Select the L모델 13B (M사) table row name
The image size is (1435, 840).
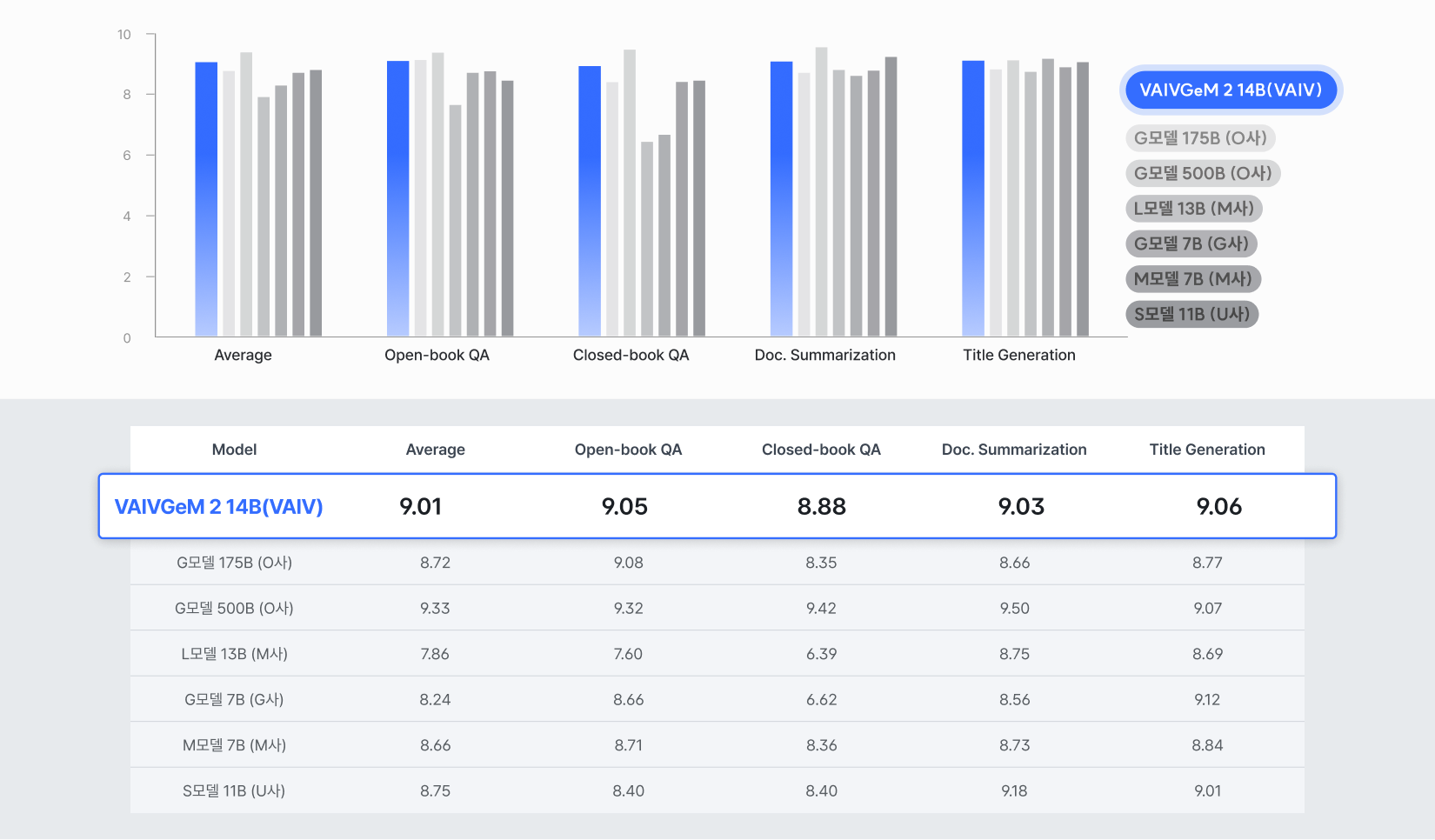[235, 654]
